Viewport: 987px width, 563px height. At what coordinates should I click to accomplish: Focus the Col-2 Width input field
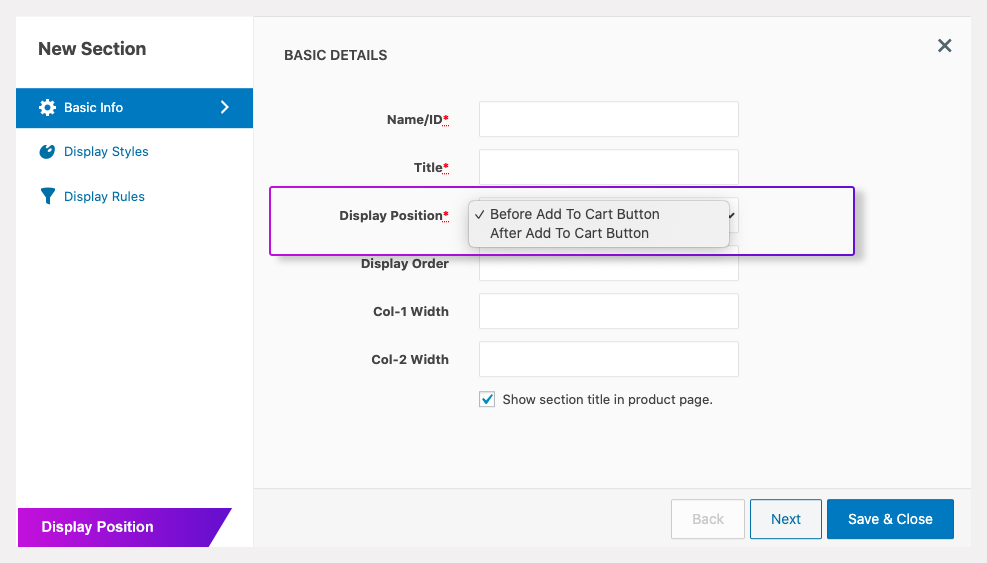point(608,359)
